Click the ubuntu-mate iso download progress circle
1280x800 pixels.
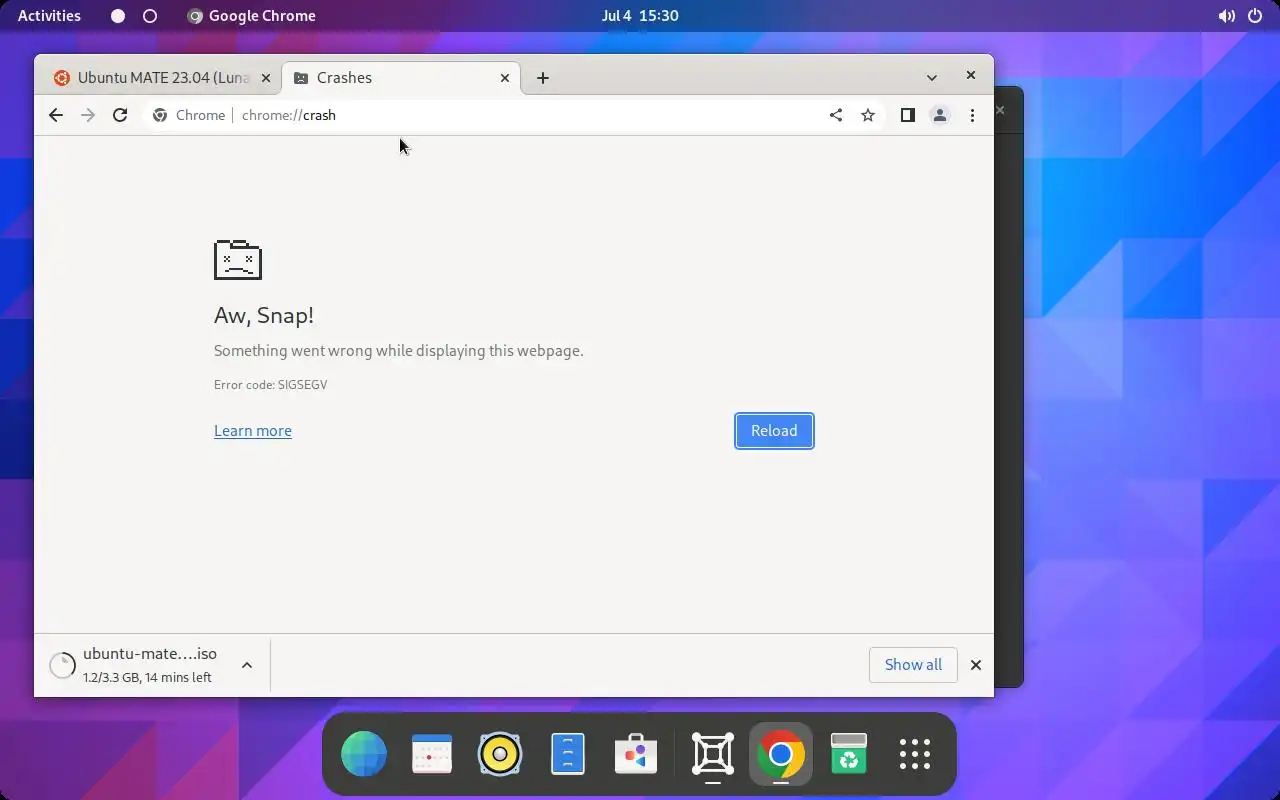62,665
